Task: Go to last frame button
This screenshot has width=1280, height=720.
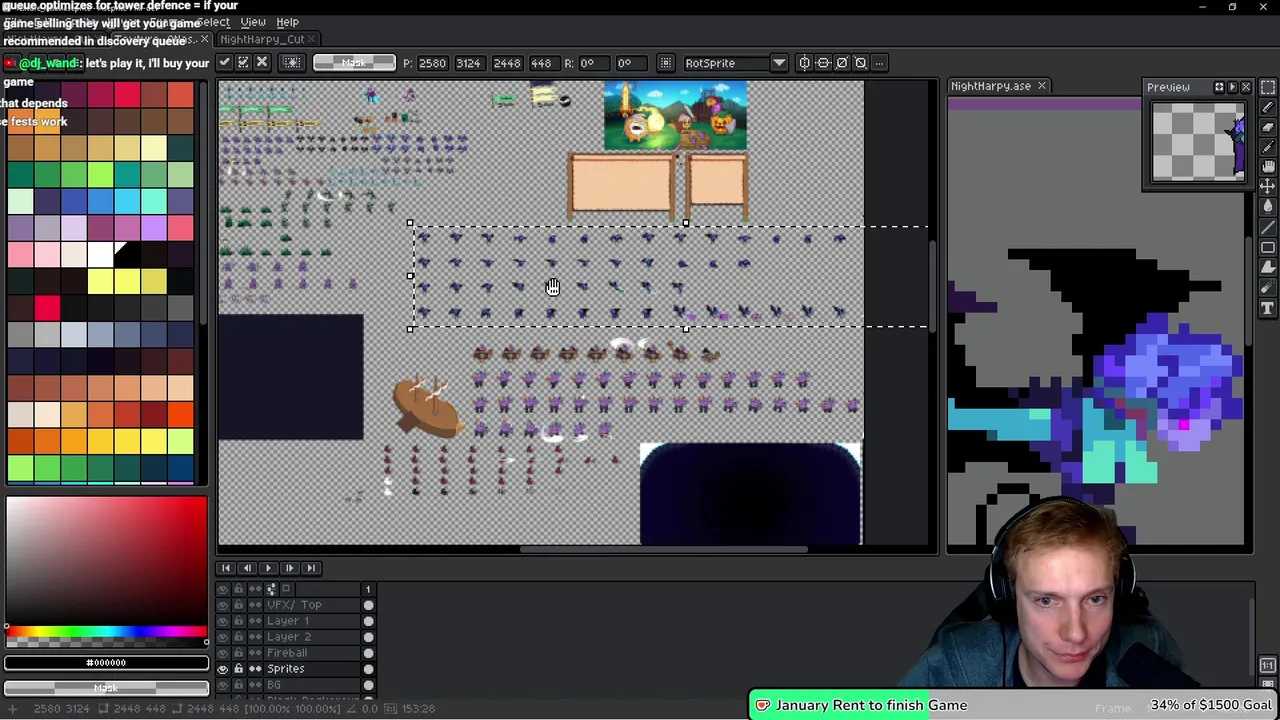Action: (311, 568)
